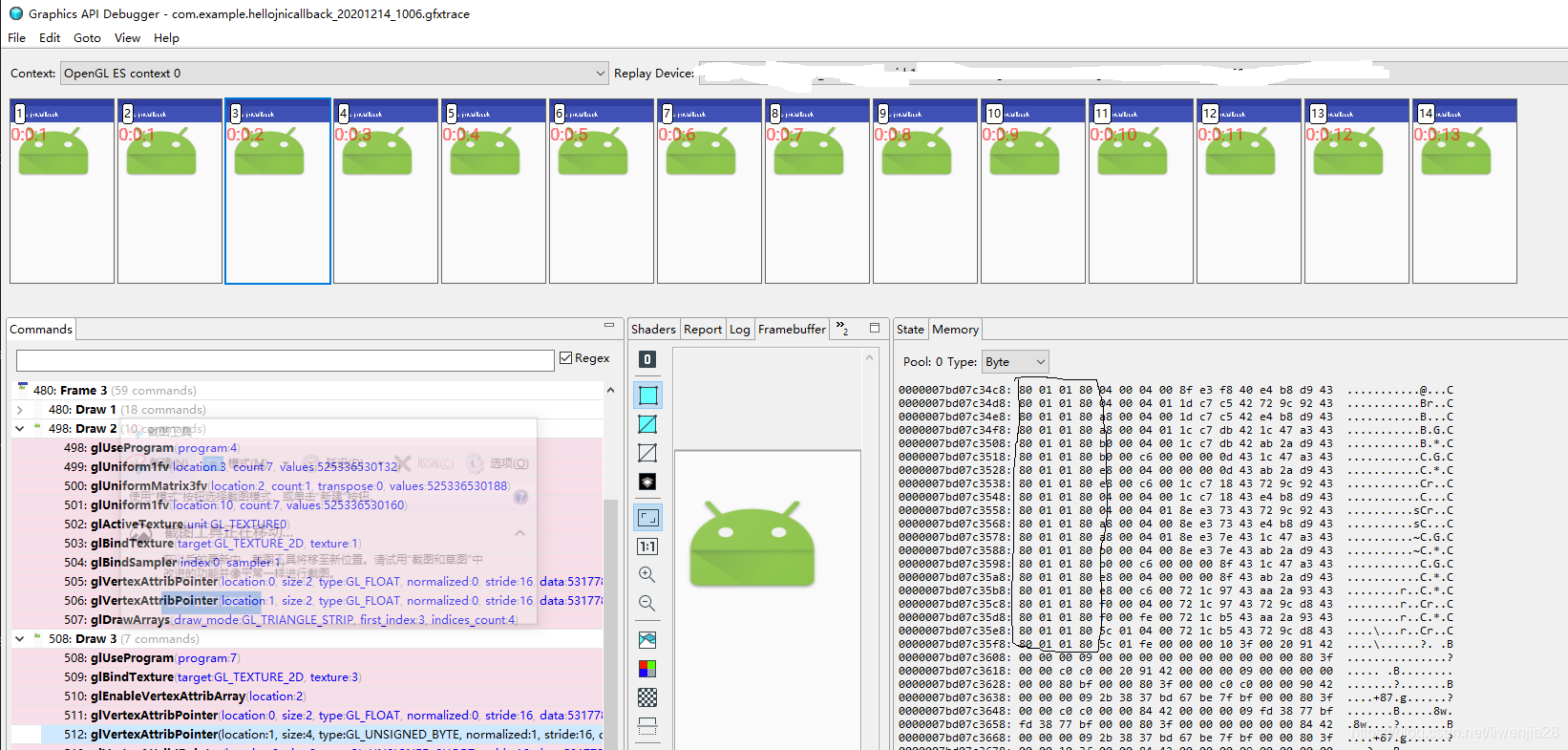Screen dimensions: 1568x750
Task: Select frame 12 thumbnail
Action: tap(1249, 191)
